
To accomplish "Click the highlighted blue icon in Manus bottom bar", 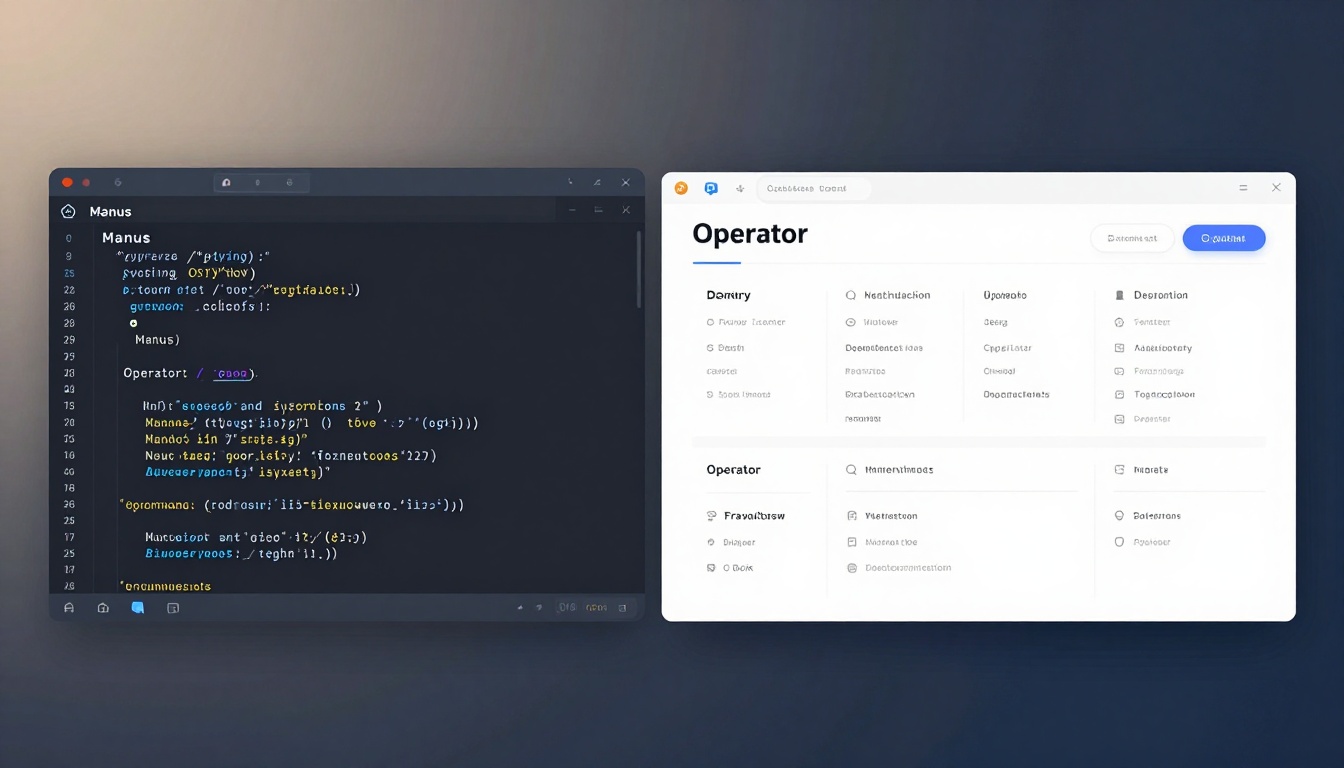I will tap(138, 607).
